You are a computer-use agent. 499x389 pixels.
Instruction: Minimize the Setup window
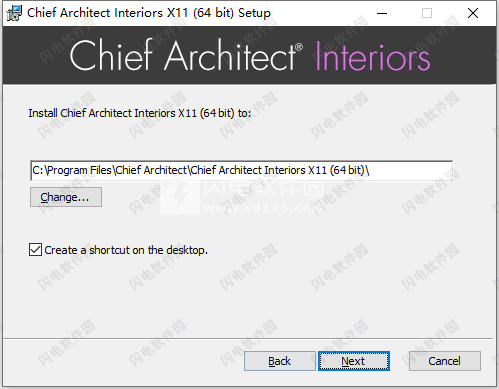382,13
